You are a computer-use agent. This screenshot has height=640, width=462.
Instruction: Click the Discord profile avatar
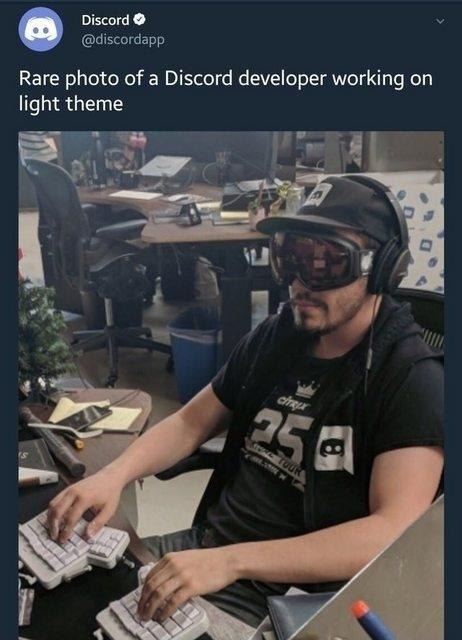(x=40, y=29)
